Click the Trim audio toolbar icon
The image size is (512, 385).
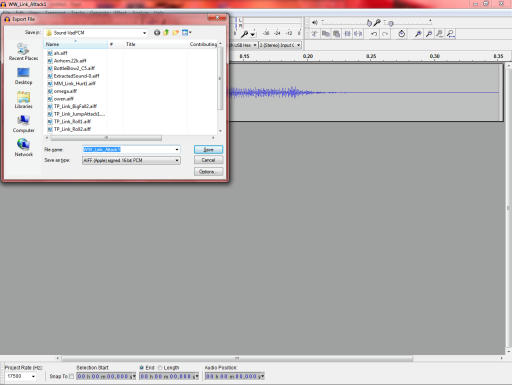(315, 34)
